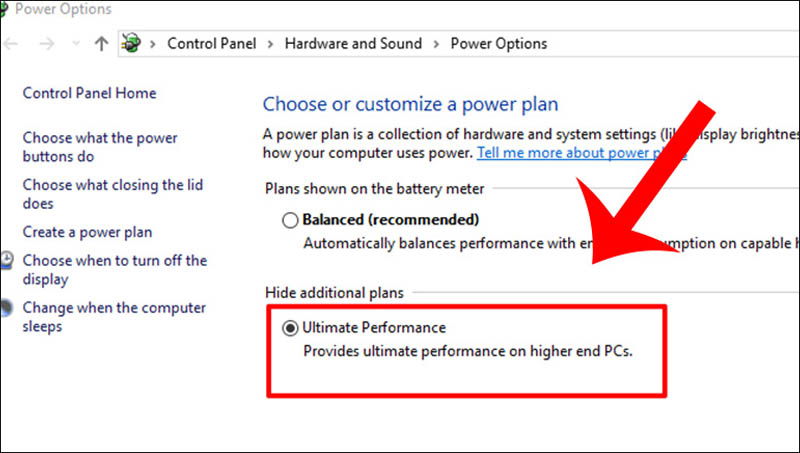800x453 pixels.
Task: Go to Control Panel in breadcrumb
Action: point(211,43)
